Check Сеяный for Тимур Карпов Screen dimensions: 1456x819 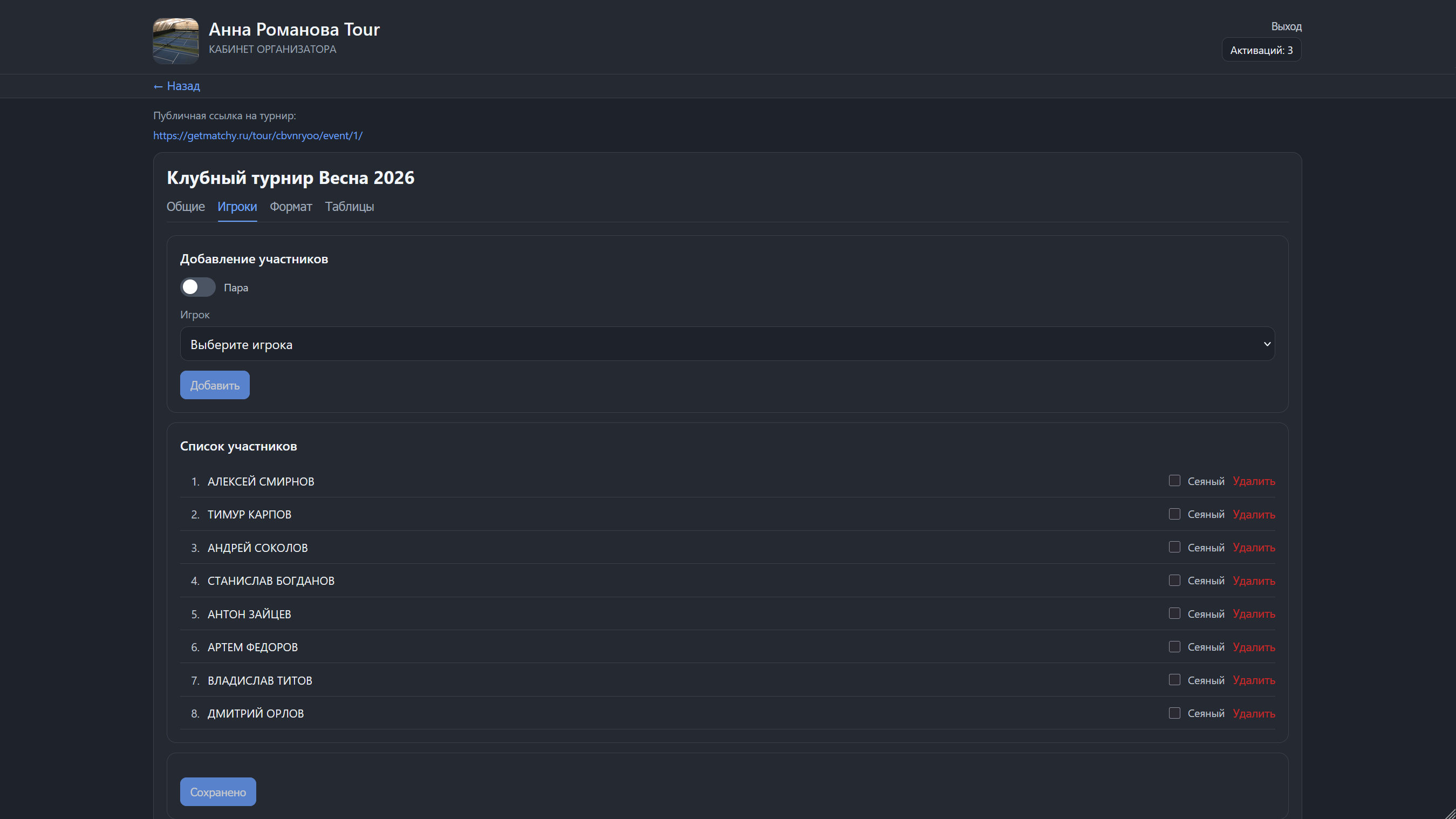coord(1174,514)
